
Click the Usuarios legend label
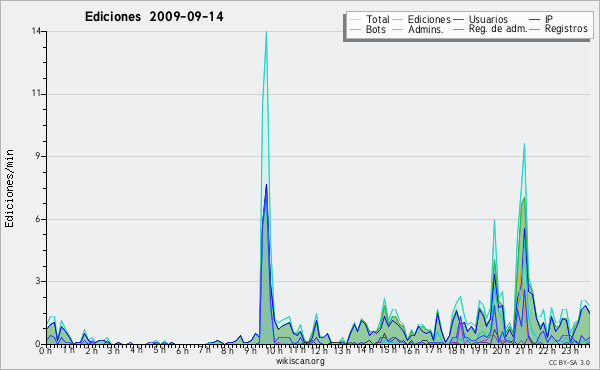pos(488,19)
